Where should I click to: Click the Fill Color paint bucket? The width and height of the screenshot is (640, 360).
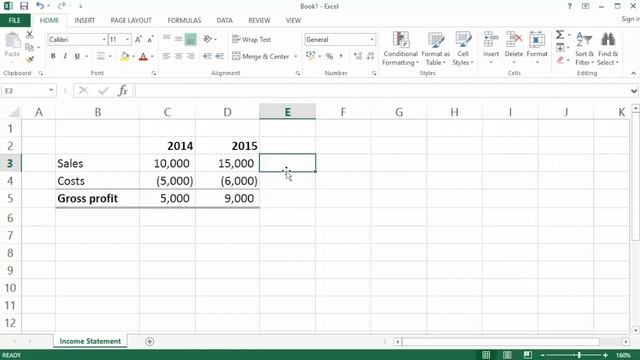click(x=124, y=56)
